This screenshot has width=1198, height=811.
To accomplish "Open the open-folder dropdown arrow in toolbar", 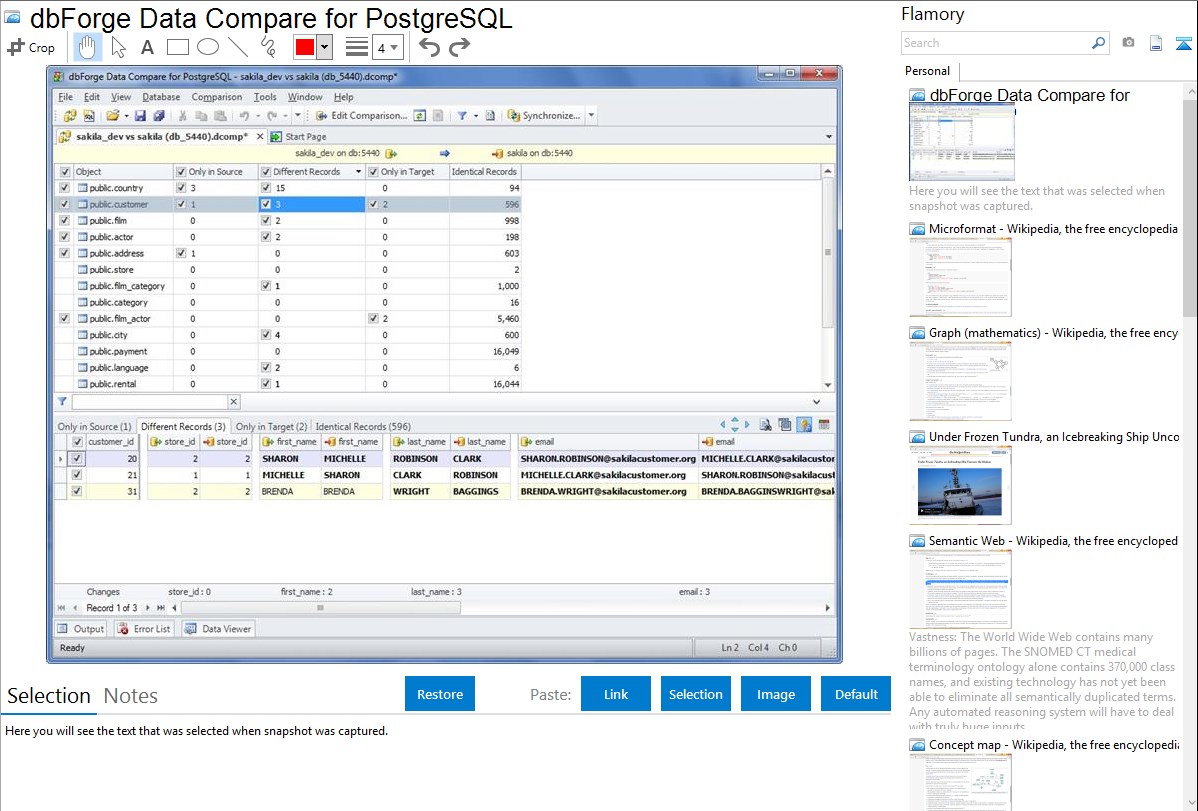I will pos(126,115).
